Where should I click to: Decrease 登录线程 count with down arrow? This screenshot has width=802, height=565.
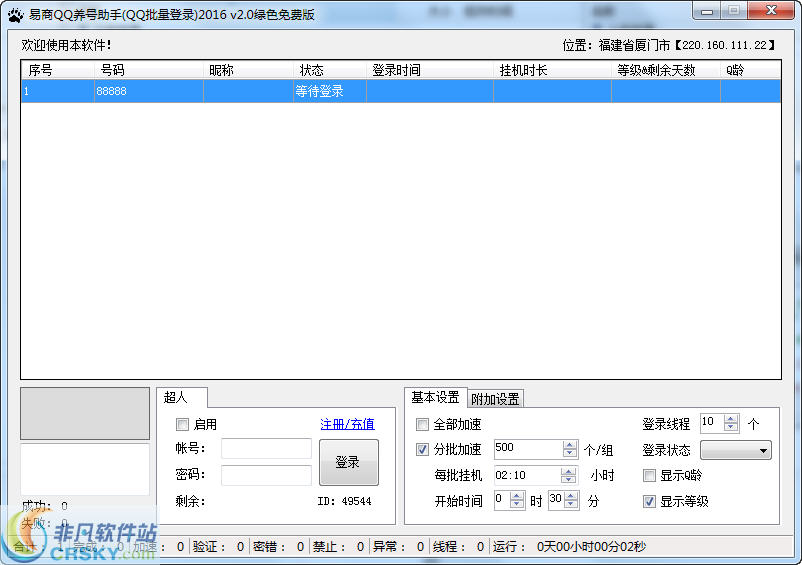coord(731,427)
